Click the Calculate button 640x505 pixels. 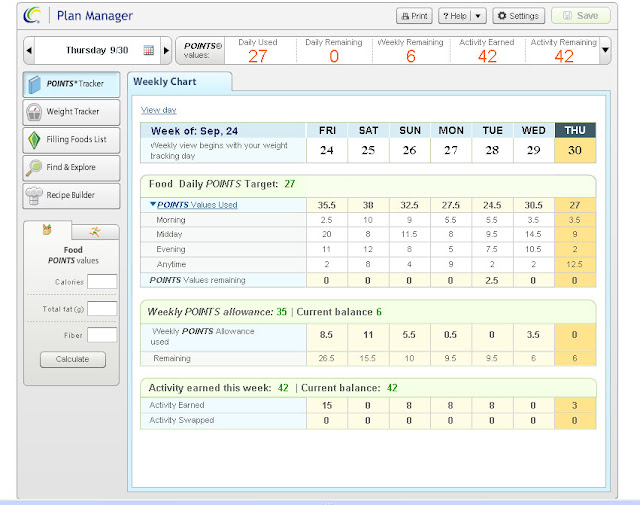click(73, 359)
